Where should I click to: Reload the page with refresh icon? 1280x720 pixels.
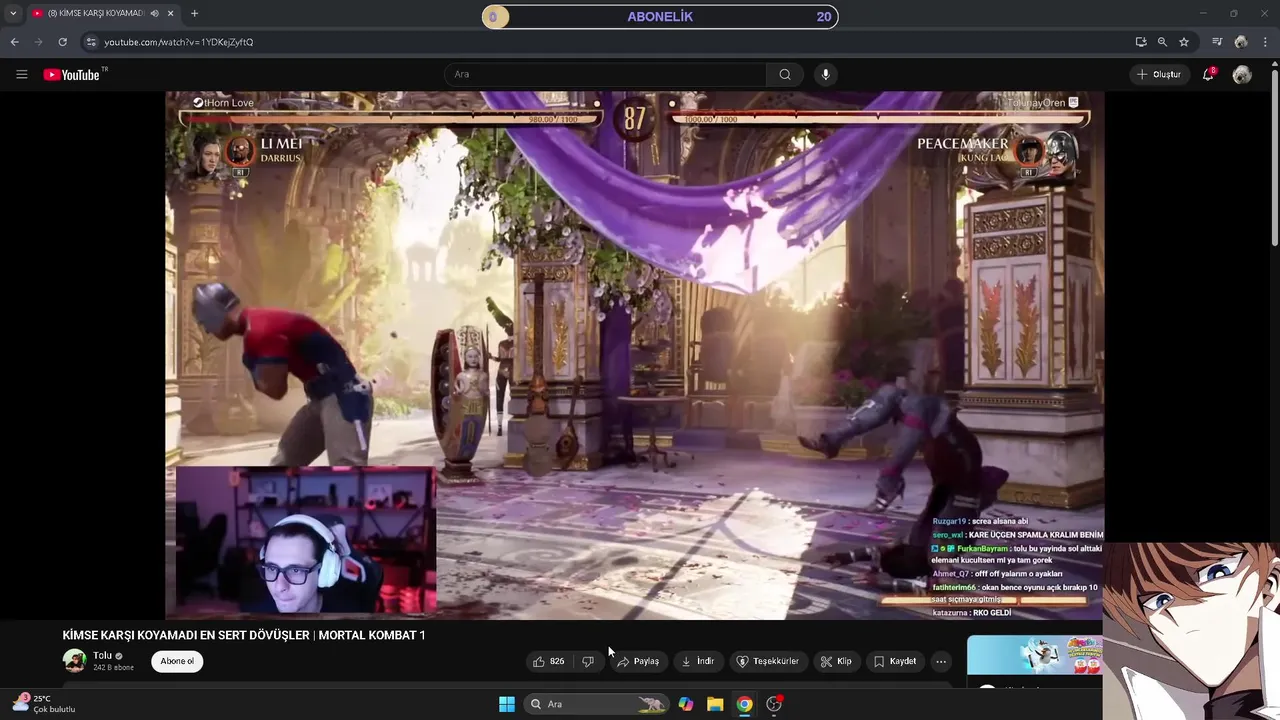click(x=62, y=42)
